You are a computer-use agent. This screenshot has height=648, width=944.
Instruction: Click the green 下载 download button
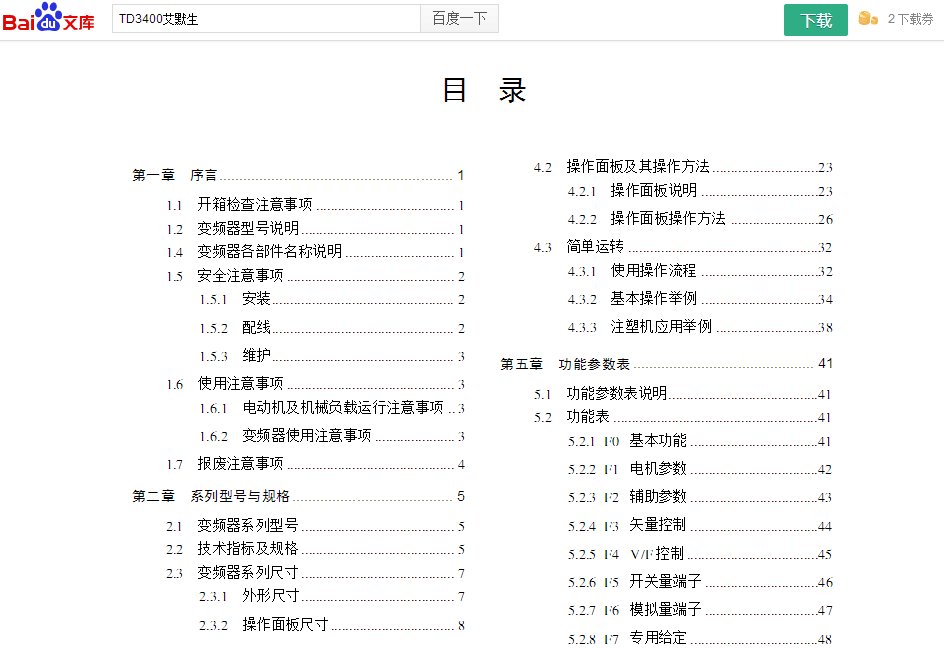816,19
